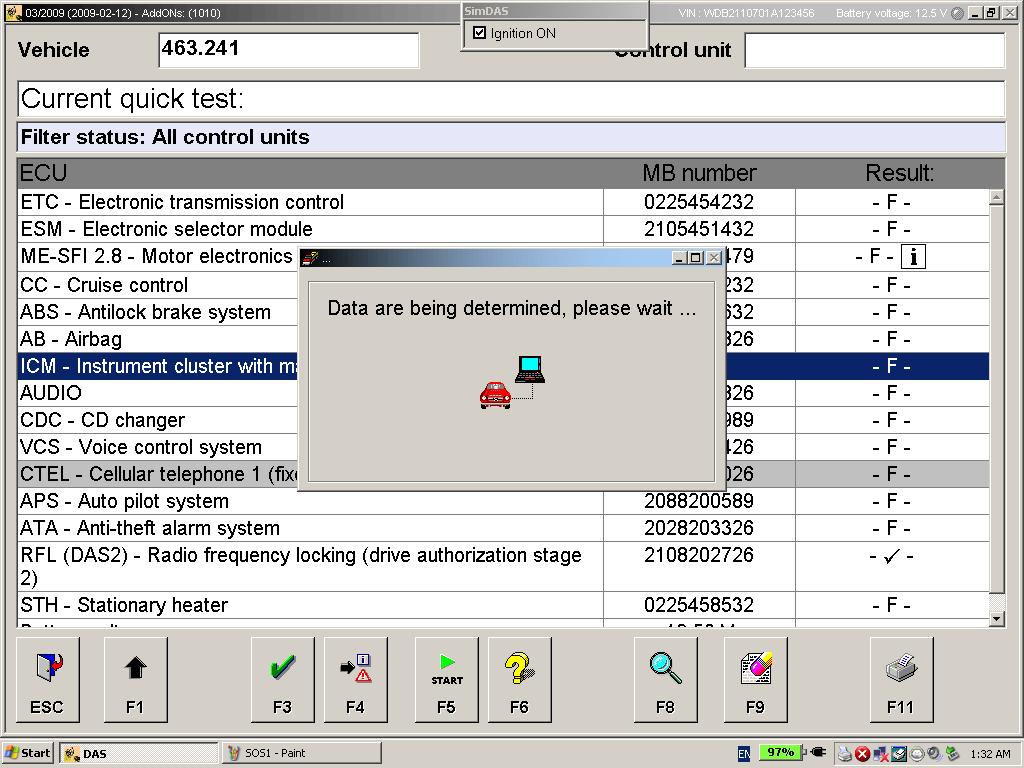Click info icon beside ME-SFI 2.8 result

pyautogui.click(x=912, y=257)
